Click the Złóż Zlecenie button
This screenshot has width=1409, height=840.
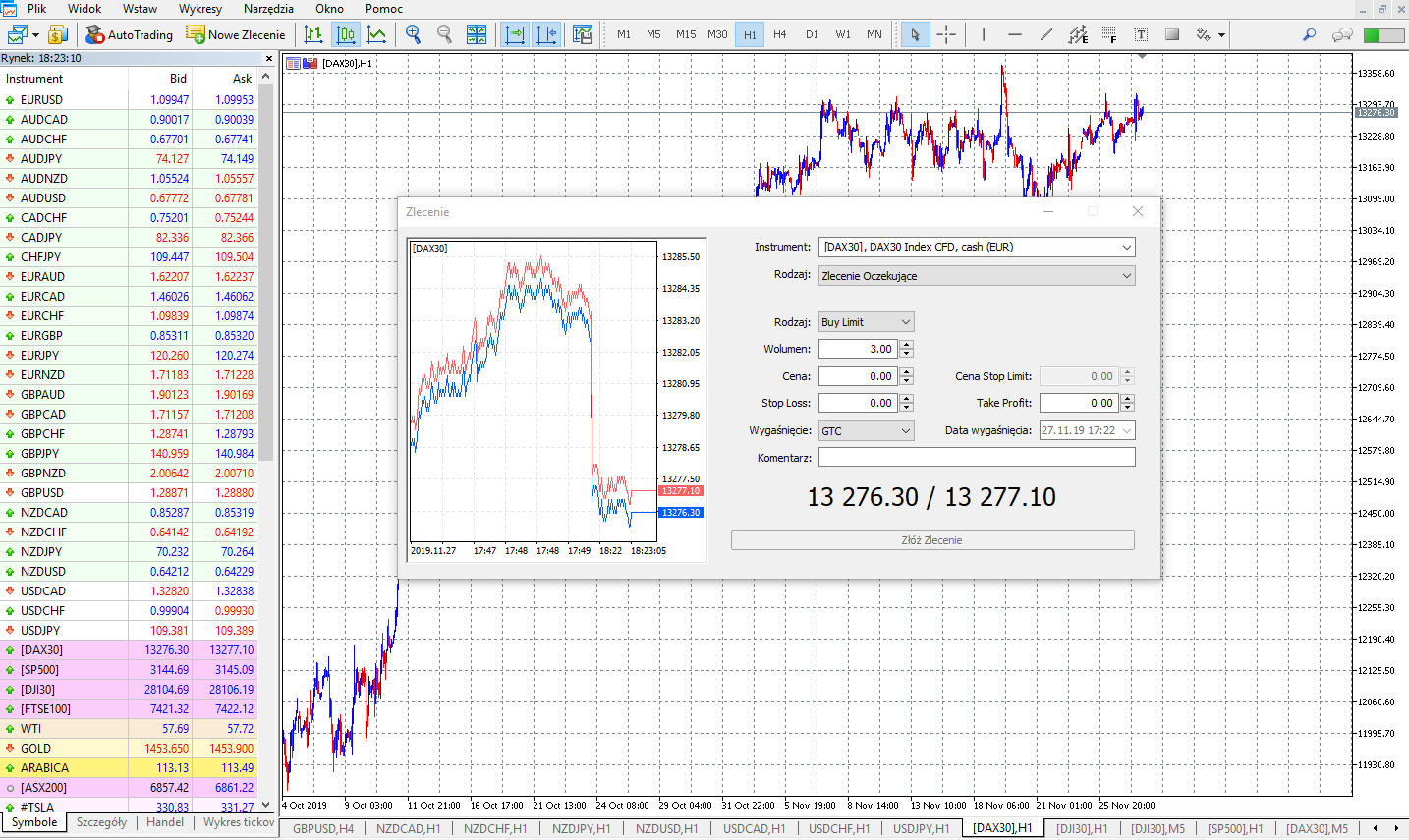tap(932, 540)
